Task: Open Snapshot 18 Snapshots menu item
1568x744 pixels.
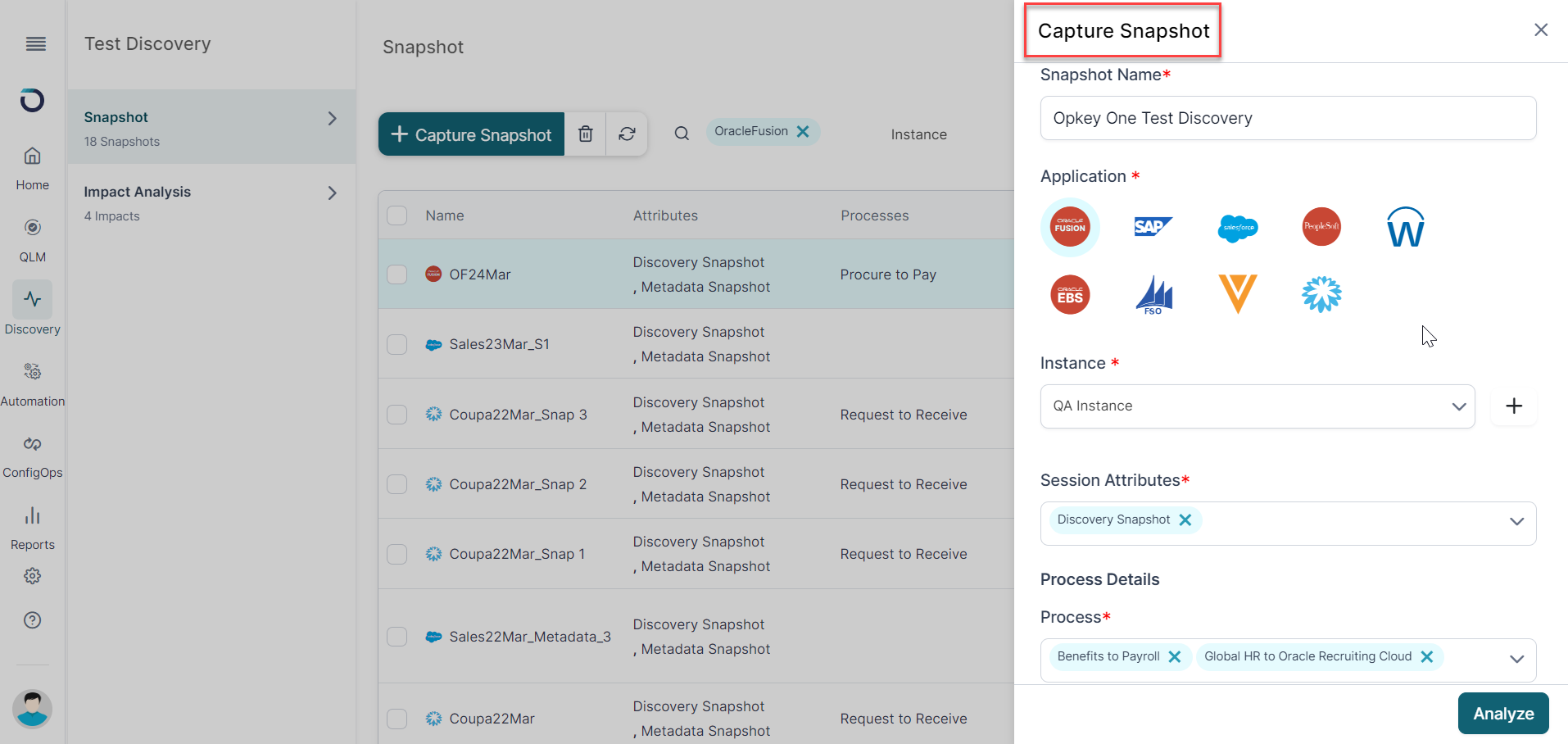Action: (x=211, y=127)
